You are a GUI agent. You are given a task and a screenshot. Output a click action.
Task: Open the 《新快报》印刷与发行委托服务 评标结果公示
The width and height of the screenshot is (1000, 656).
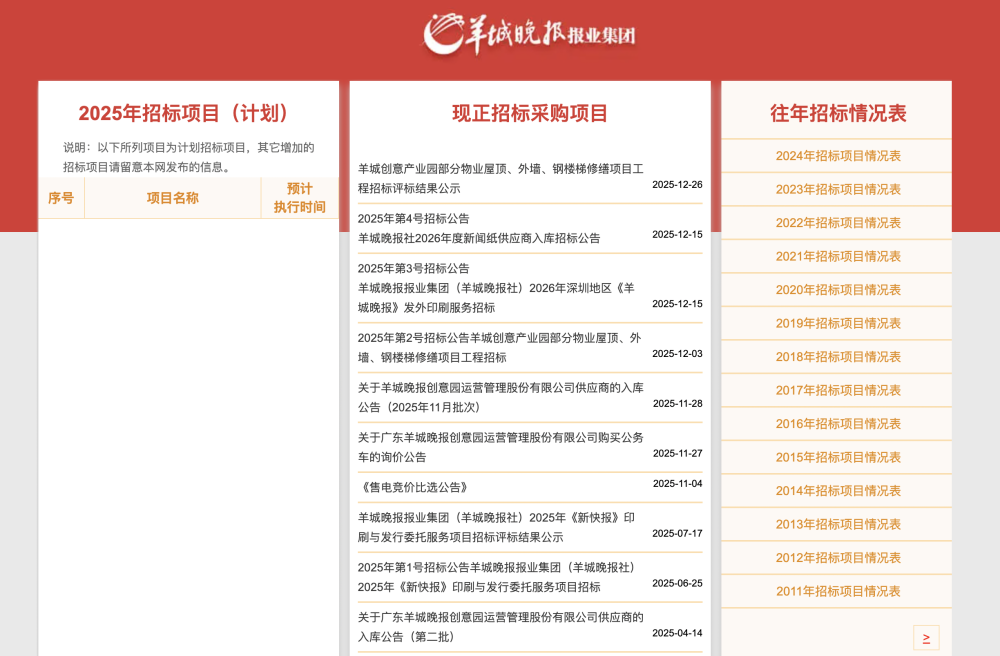(x=498, y=527)
